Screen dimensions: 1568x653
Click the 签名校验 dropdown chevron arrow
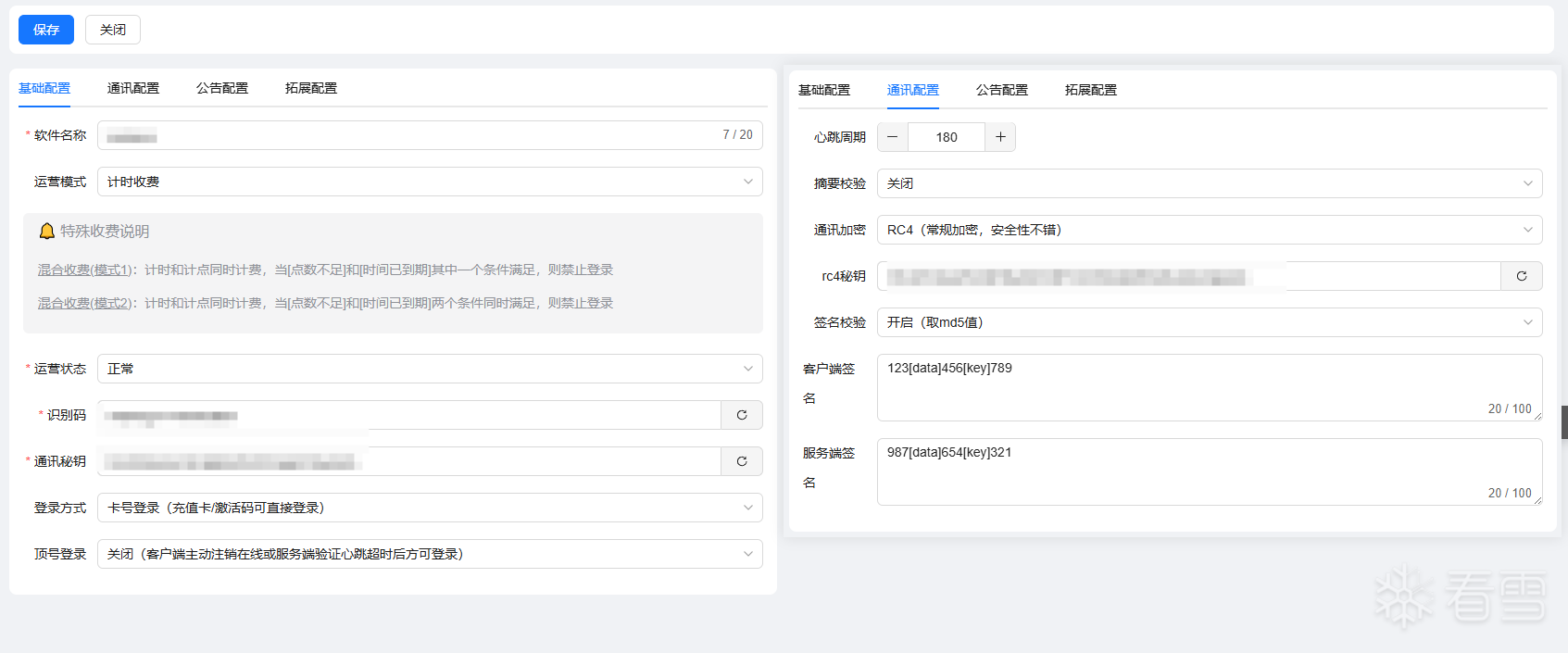1528,322
